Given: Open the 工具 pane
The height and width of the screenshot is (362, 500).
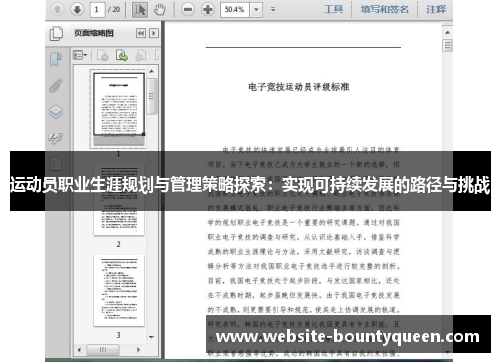Looking at the screenshot, I should point(333,9).
